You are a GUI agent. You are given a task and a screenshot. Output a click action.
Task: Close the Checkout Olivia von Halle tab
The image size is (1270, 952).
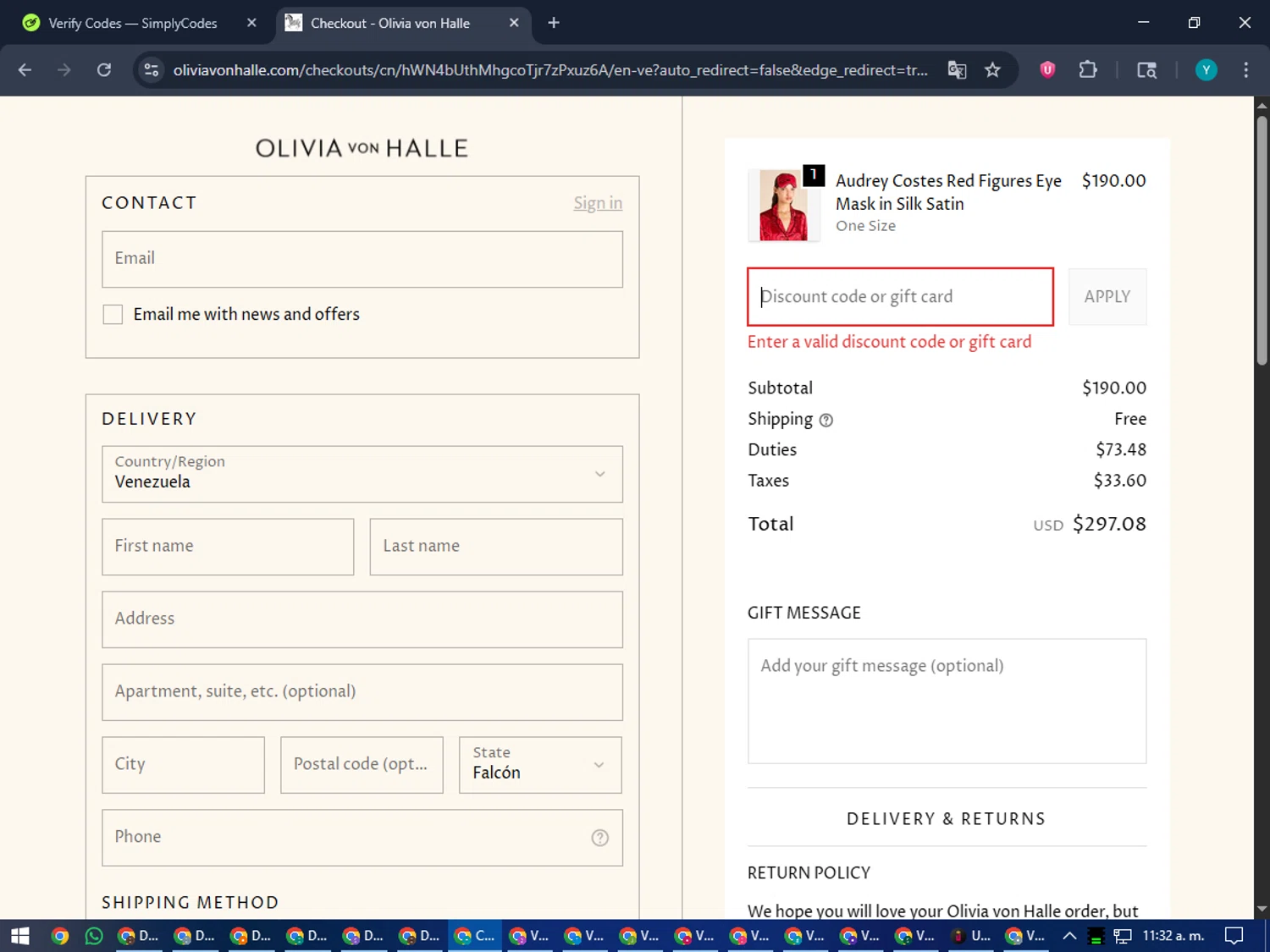pyautogui.click(x=514, y=23)
